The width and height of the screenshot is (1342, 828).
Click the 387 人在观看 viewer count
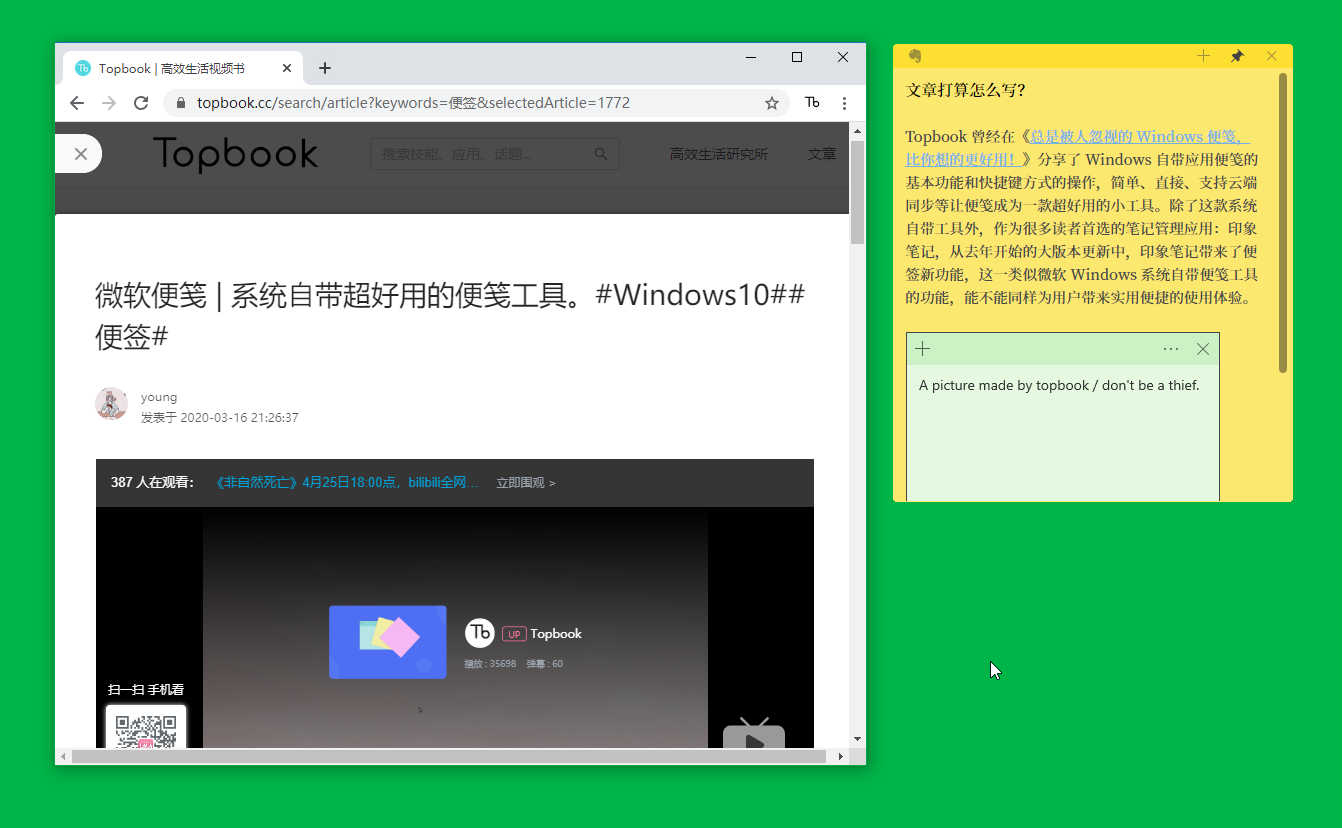tap(152, 483)
